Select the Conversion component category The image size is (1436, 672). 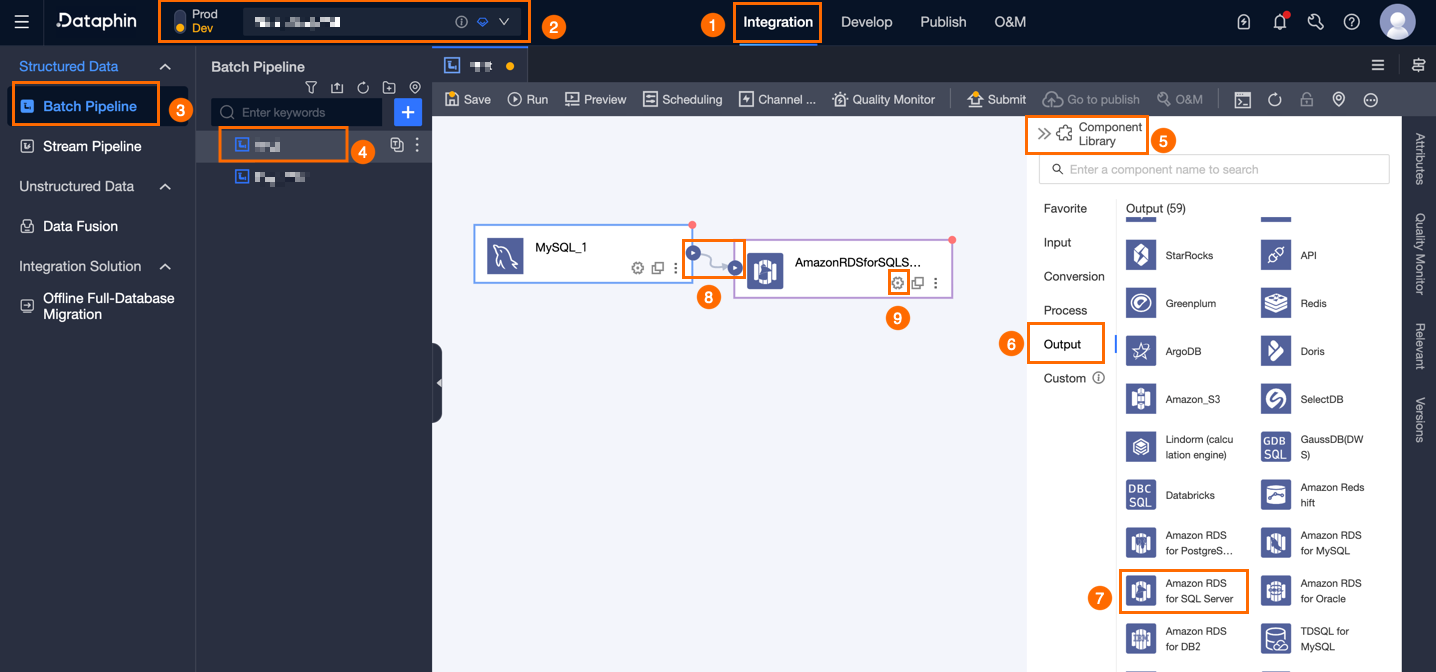[1074, 276]
